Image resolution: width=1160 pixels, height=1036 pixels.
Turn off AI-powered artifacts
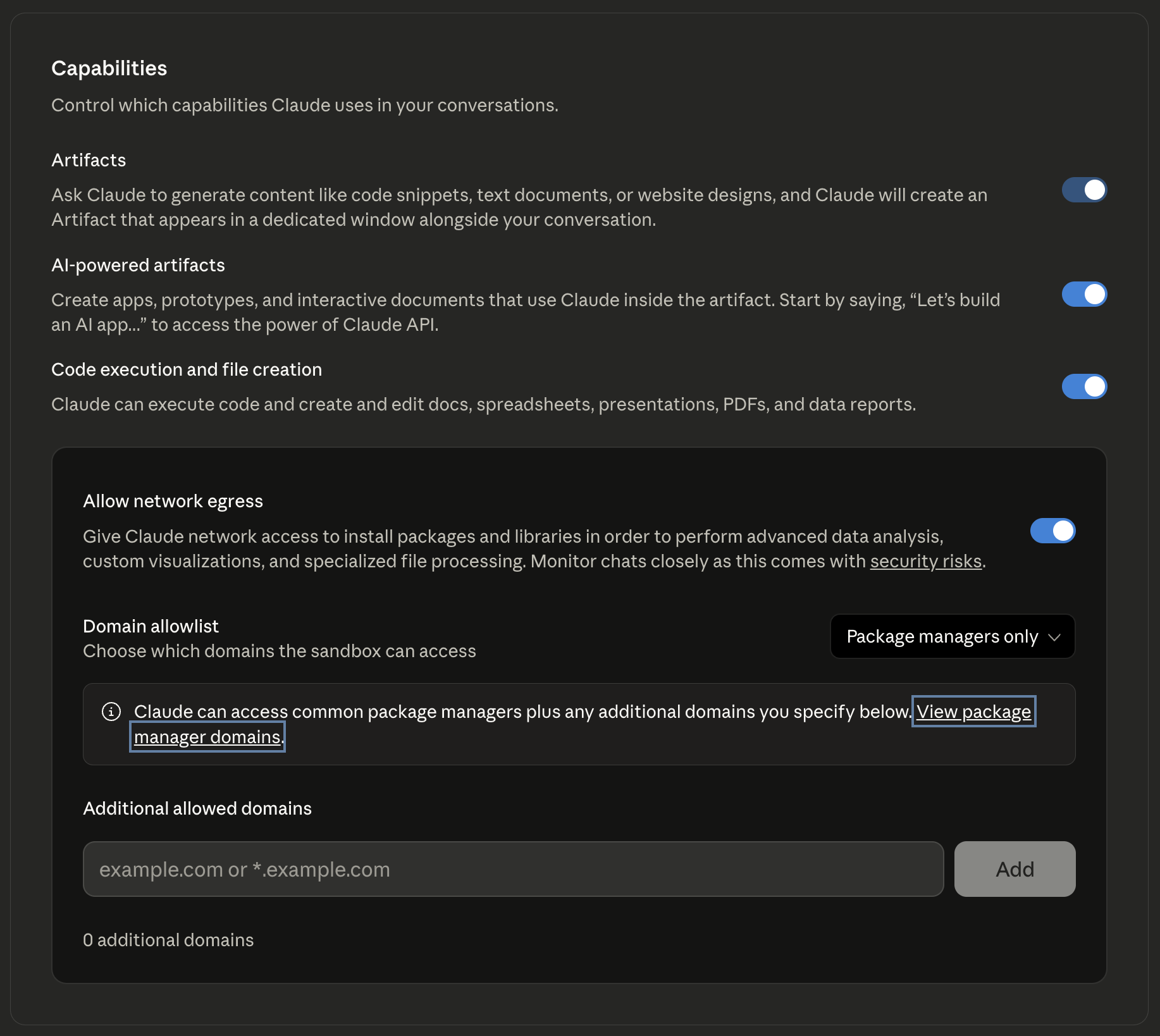coord(1084,294)
